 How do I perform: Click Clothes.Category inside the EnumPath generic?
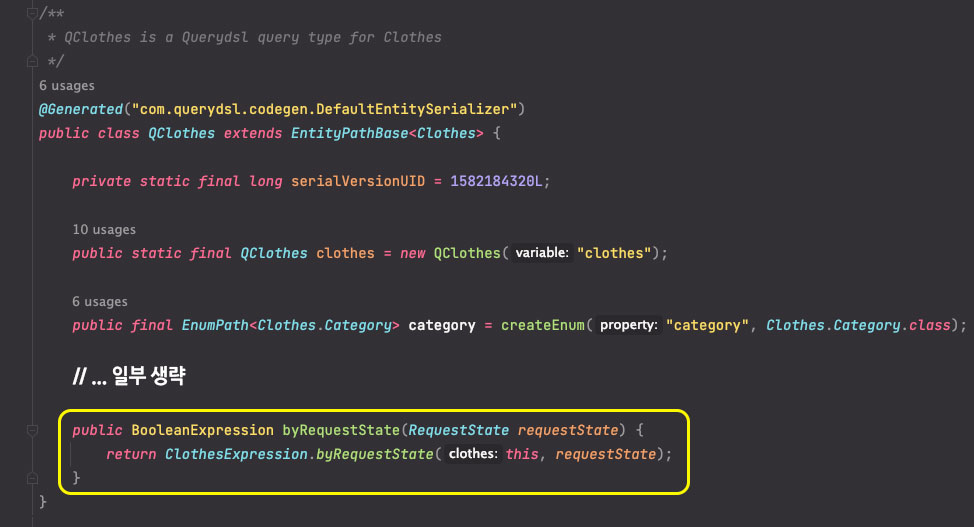(x=324, y=326)
